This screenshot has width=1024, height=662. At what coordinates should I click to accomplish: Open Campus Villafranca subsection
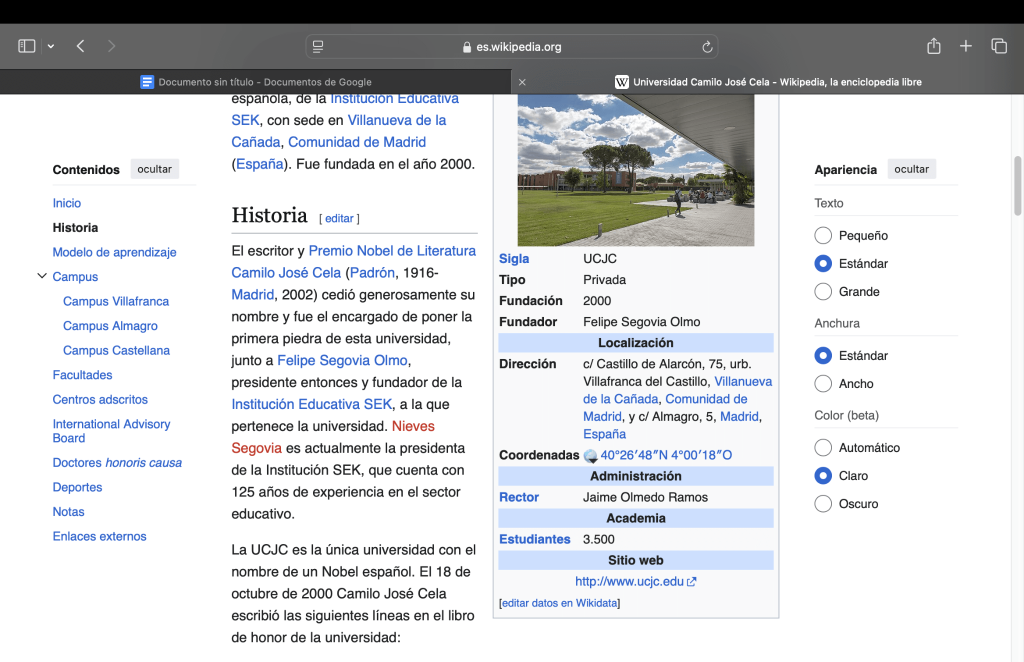[116, 301]
